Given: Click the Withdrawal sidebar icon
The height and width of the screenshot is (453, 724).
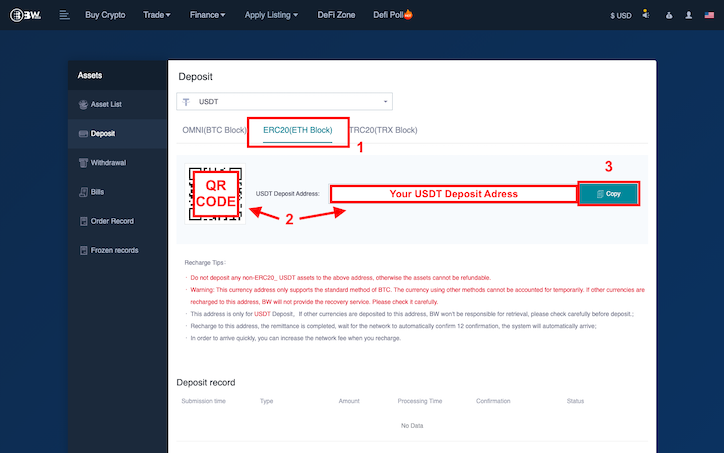Looking at the screenshot, I should coord(83,163).
